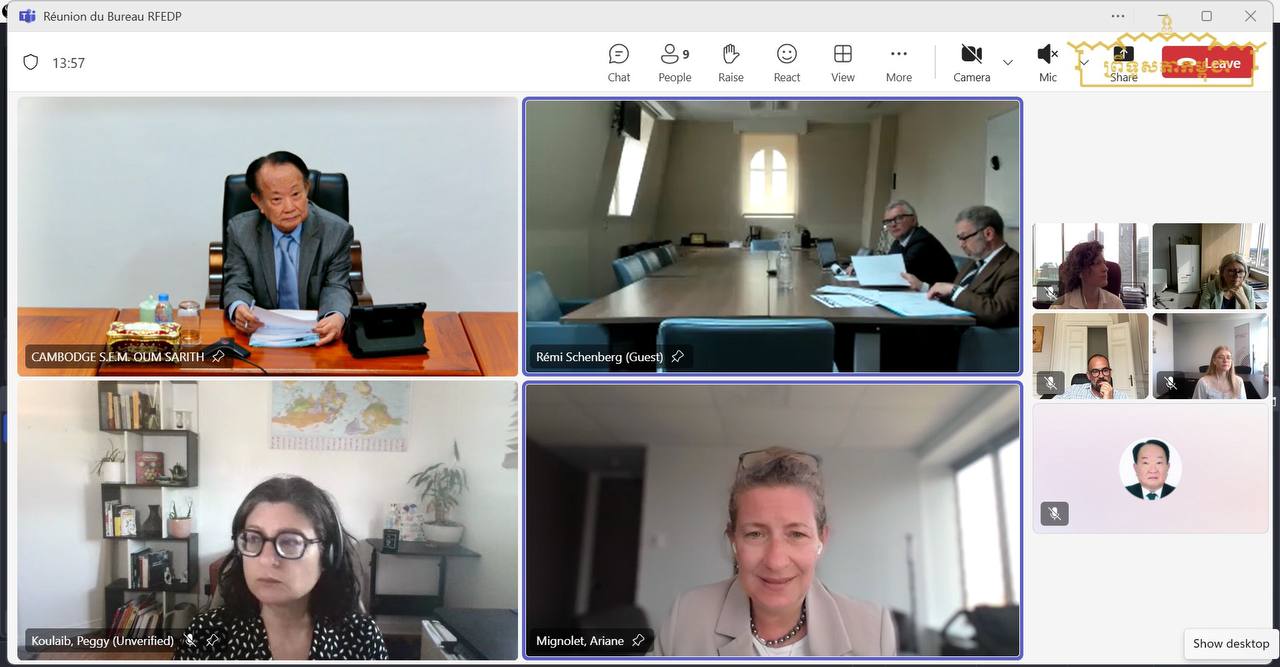
Task: Change the meeting View layout
Action: pyautogui.click(x=843, y=62)
